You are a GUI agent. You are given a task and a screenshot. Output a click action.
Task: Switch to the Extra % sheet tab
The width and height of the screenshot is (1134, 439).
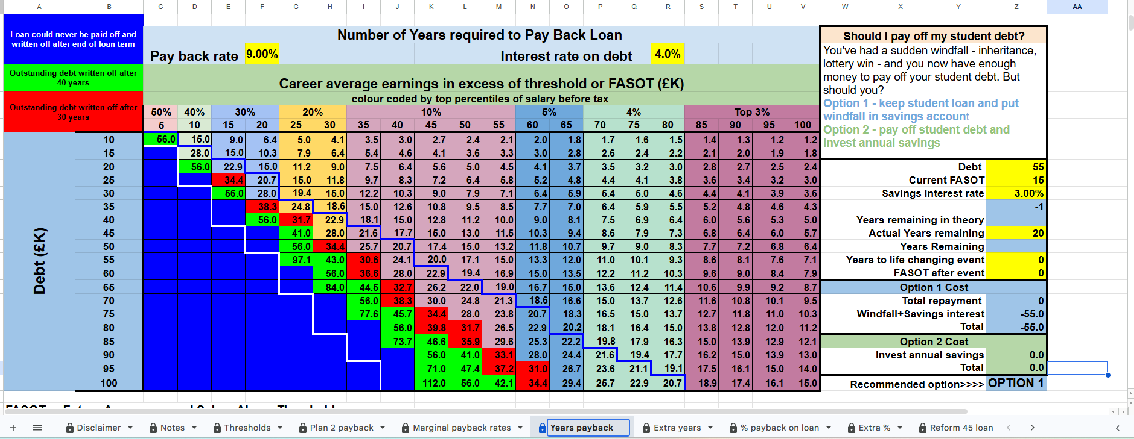(x=875, y=427)
